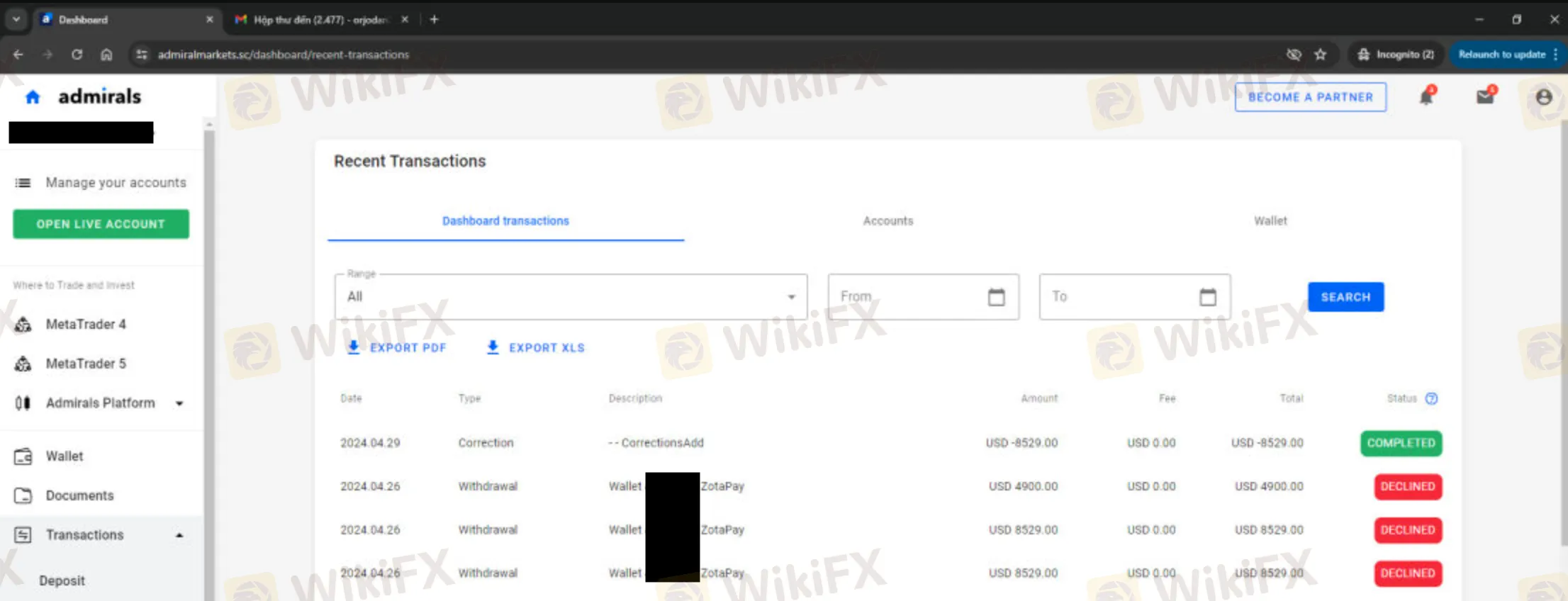This screenshot has width=1568, height=601.
Task: Switch to the Wallet transactions tab
Action: point(1270,221)
